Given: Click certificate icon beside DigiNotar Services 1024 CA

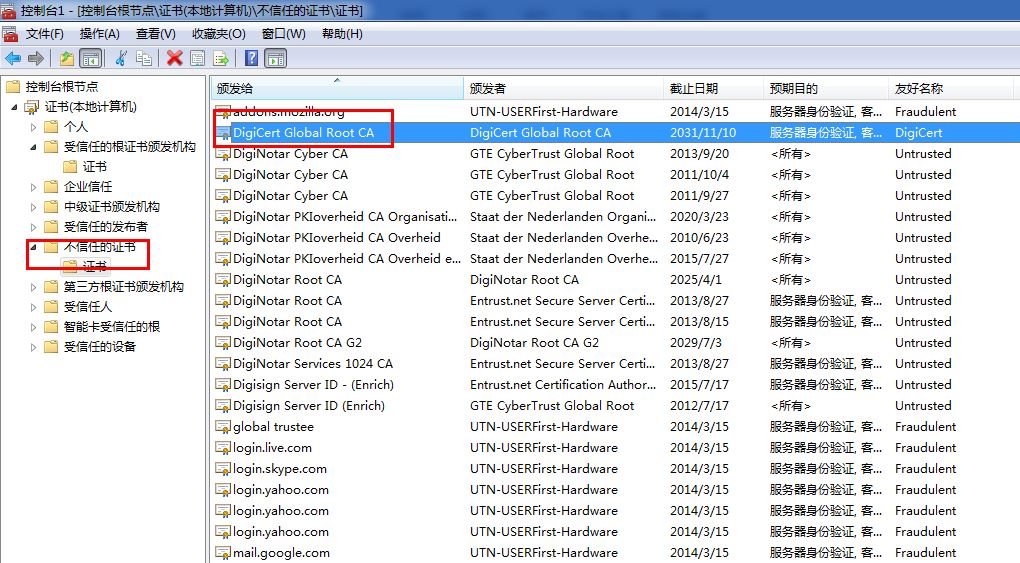Looking at the screenshot, I should (223, 364).
